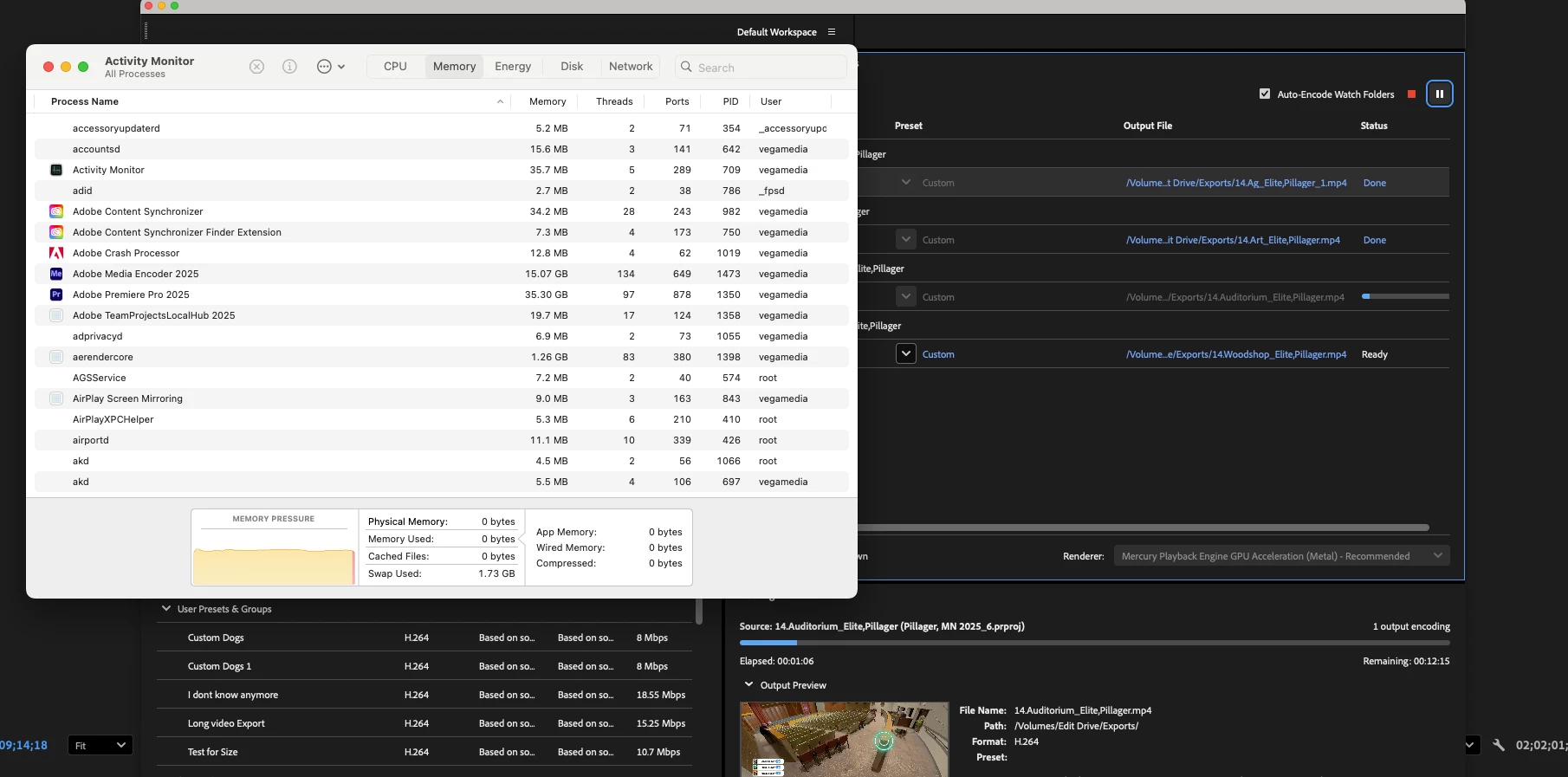Click the Done status of 14.Ag_Elite output

(1375, 183)
